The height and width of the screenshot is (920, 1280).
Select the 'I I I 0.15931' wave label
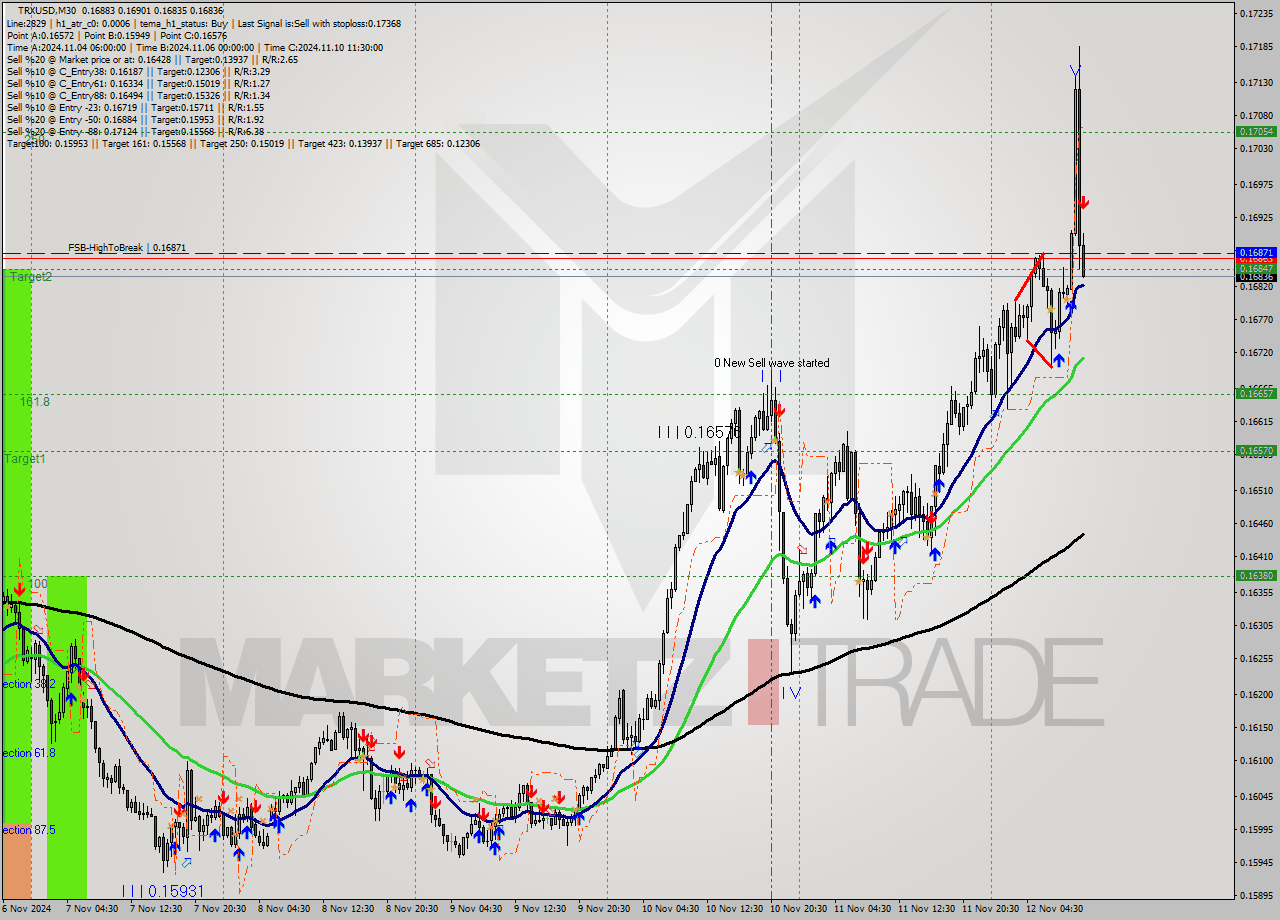[162, 890]
